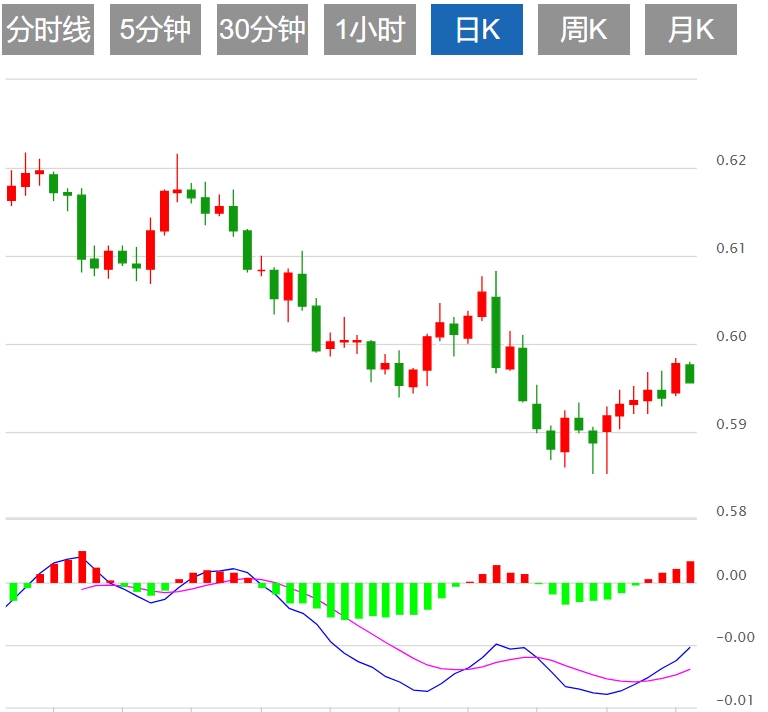This screenshot has height=712, width=768.
Task: Click the 0.59 price axis label
Action: pos(731,424)
